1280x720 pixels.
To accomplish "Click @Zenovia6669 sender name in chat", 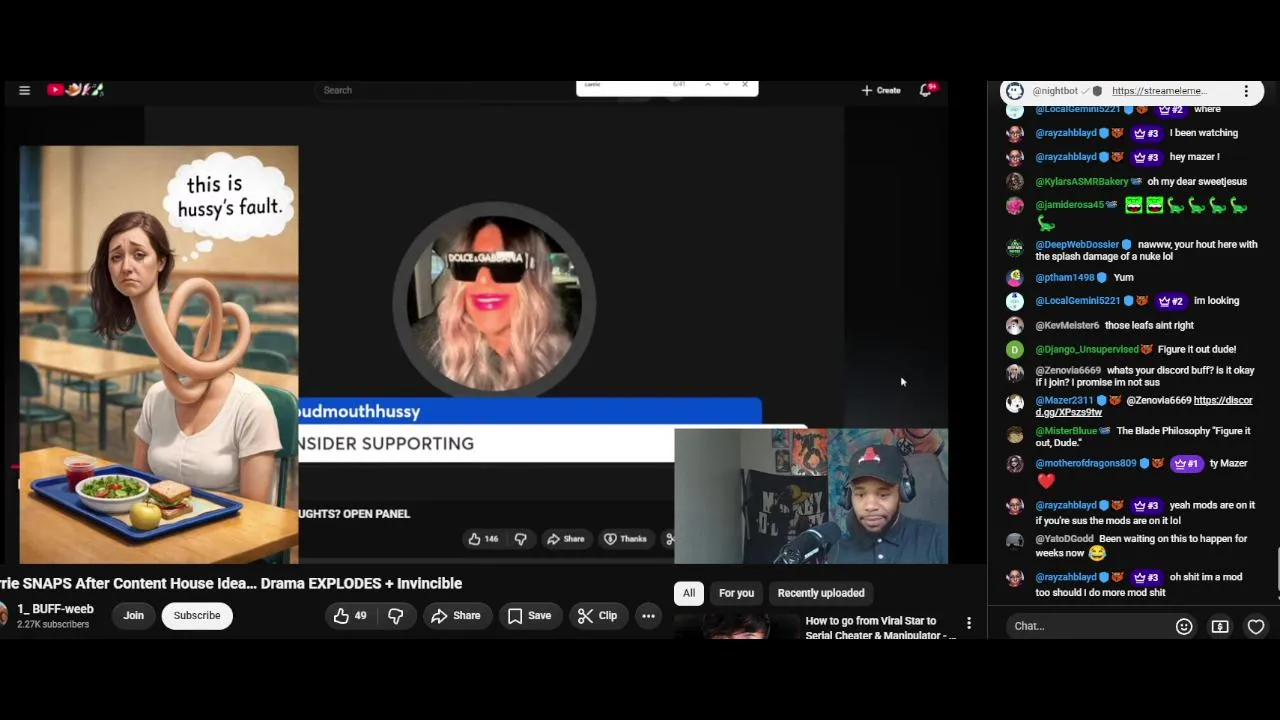I will coord(1068,371).
